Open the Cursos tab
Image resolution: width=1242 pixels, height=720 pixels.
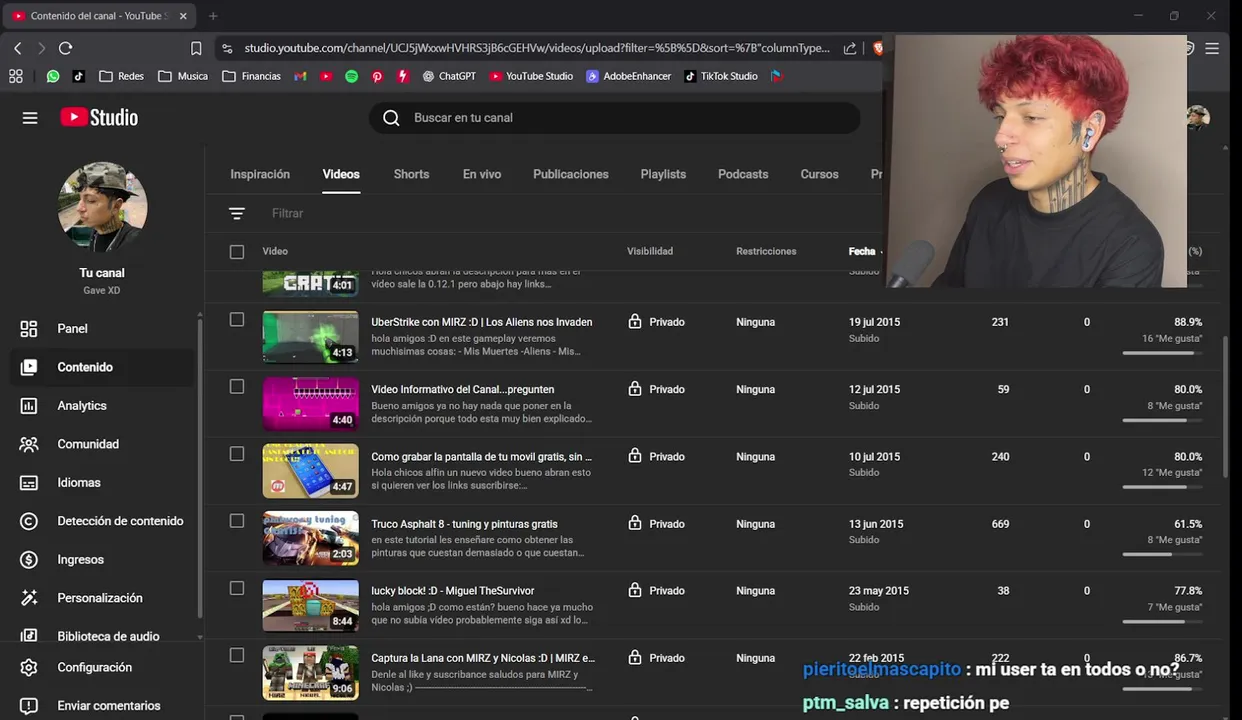tap(819, 174)
